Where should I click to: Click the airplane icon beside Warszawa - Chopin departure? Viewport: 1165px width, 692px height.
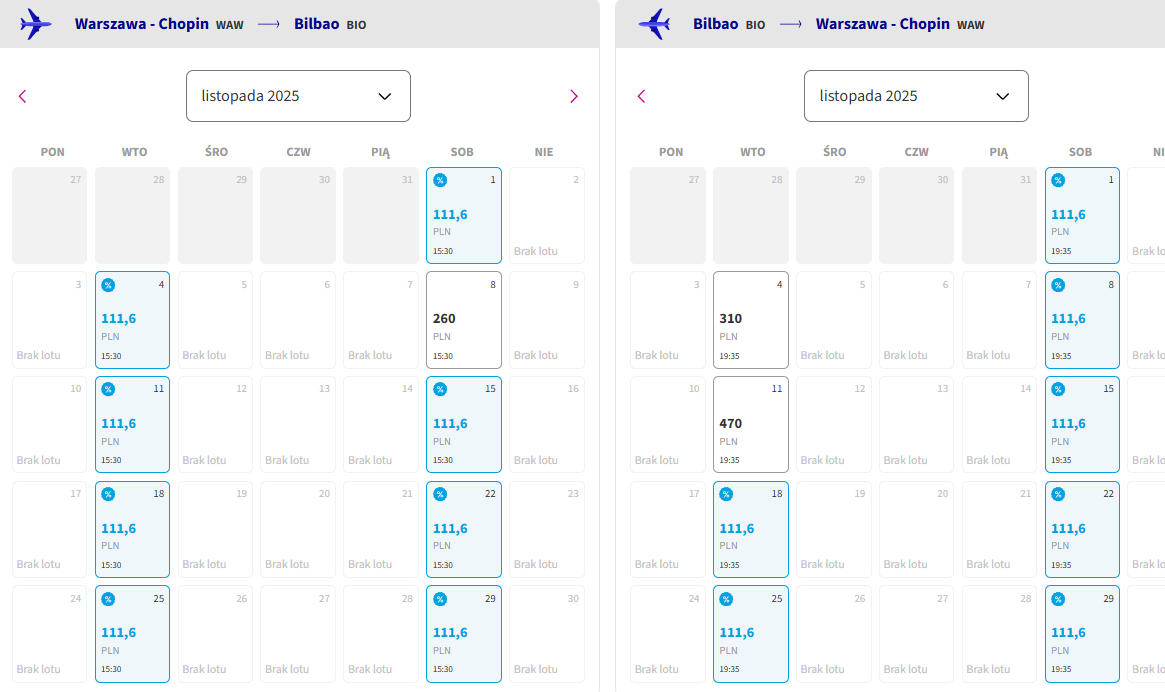[36, 24]
